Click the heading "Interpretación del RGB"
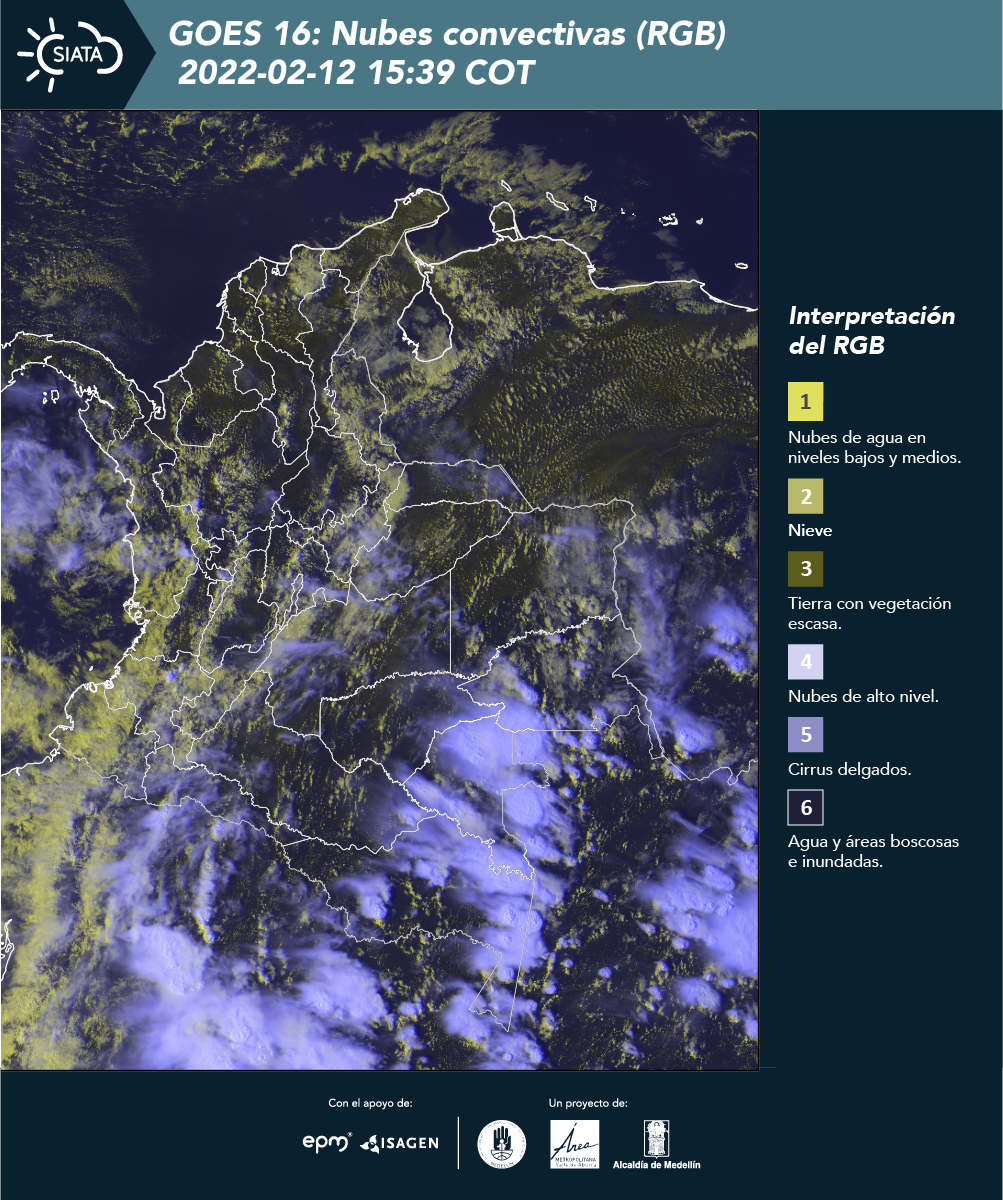The width and height of the screenshot is (1003, 1200). coord(872,331)
